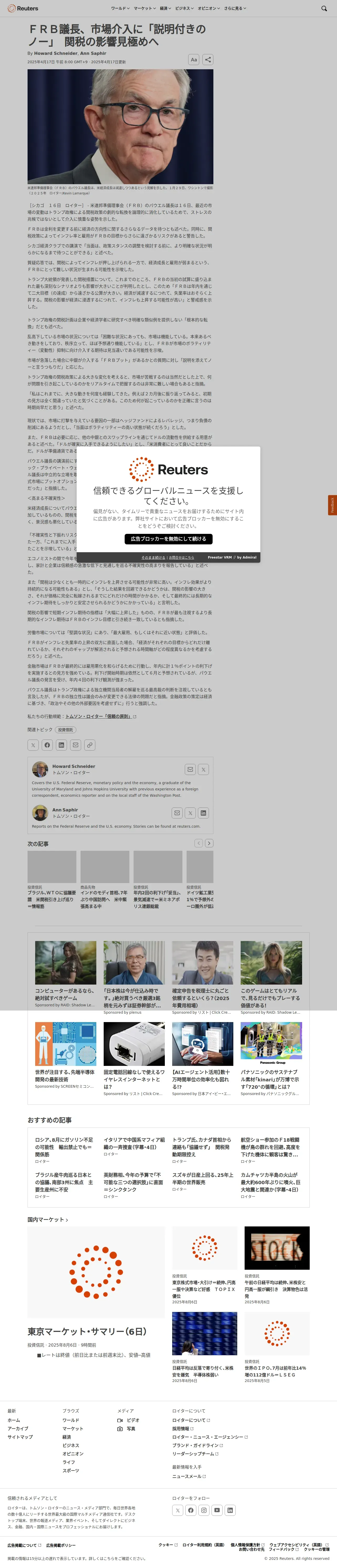Open Ann Saphir's X profile icon
Screen dimensions: 337x1568
point(190,813)
